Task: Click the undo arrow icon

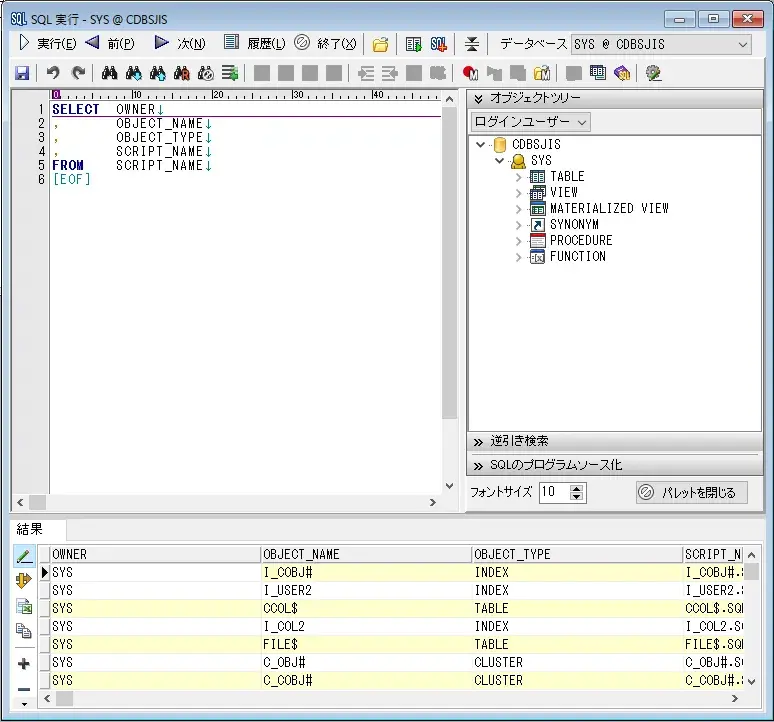Action: click(53, 73)
